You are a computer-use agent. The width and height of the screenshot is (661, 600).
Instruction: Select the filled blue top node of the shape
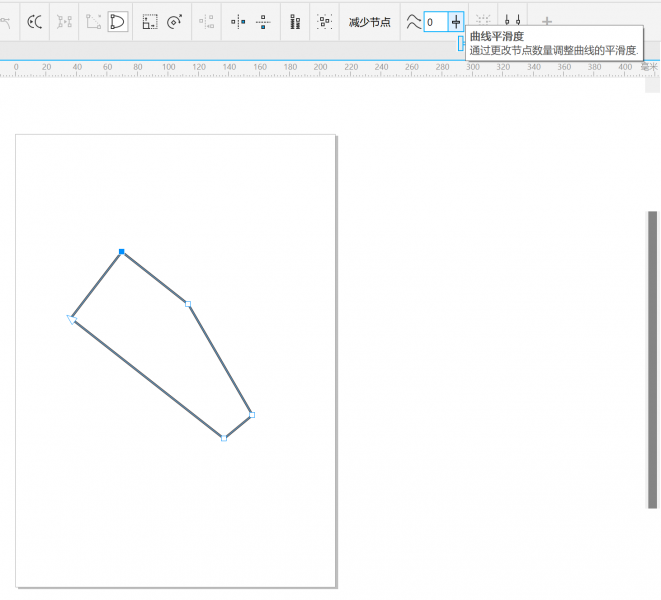122,252
